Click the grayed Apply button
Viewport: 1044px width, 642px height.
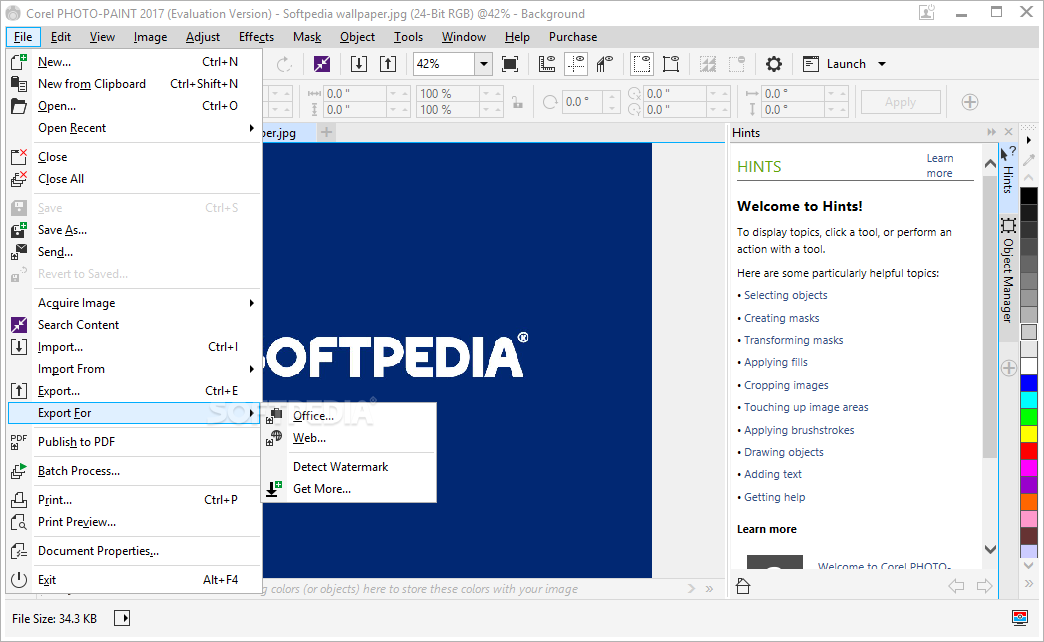(900, 102)
